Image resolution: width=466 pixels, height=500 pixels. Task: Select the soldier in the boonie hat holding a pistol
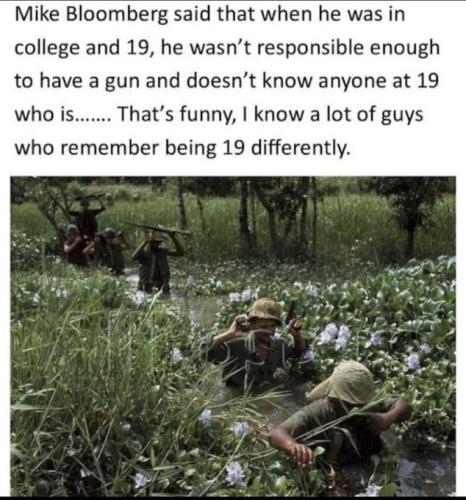point(257,343)
